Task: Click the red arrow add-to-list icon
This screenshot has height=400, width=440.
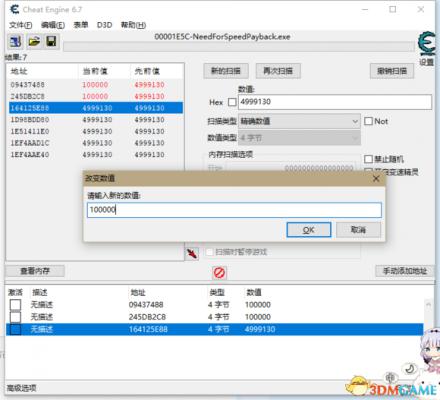Action: (192, 254)
